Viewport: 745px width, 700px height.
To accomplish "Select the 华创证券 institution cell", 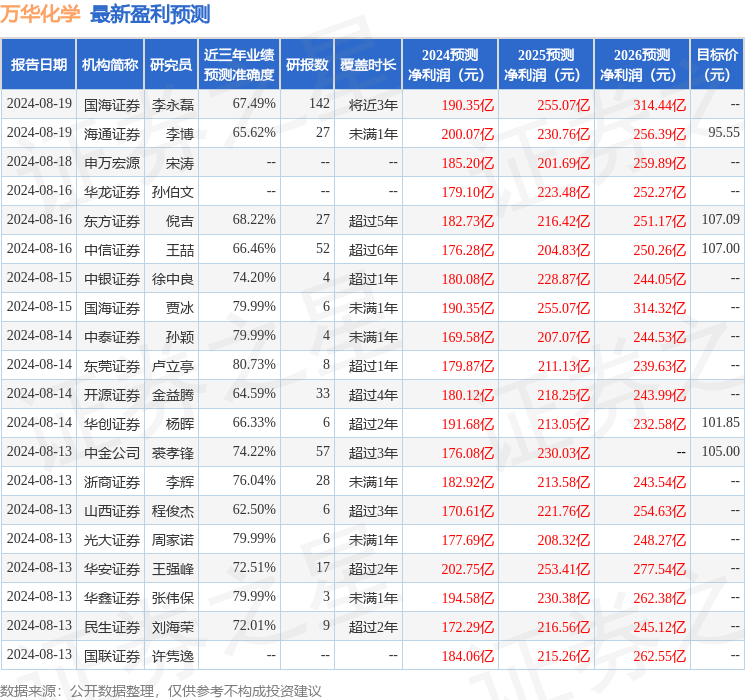I will [x=112, y=424].
